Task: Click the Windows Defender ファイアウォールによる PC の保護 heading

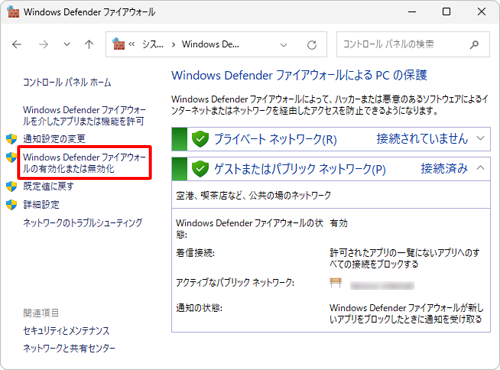Action: [299, 75]
